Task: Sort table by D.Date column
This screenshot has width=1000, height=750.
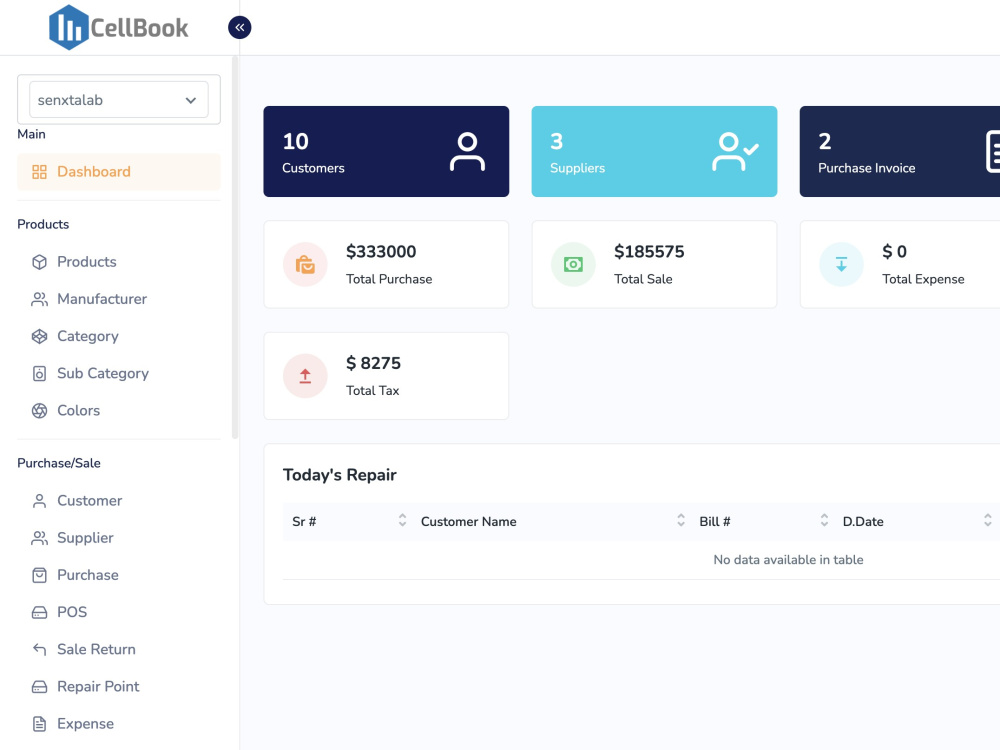Action: [916, 521]
